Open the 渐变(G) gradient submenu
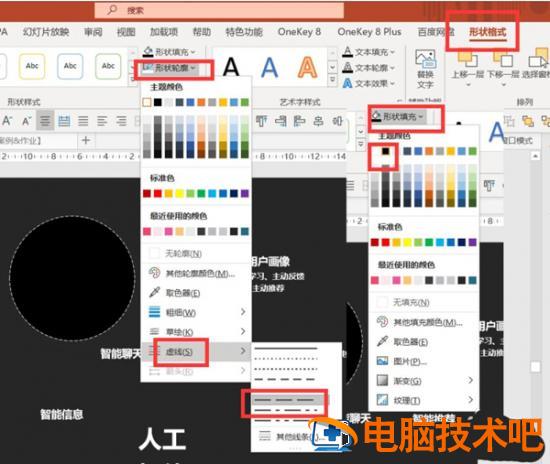 [x=424, y=381]
